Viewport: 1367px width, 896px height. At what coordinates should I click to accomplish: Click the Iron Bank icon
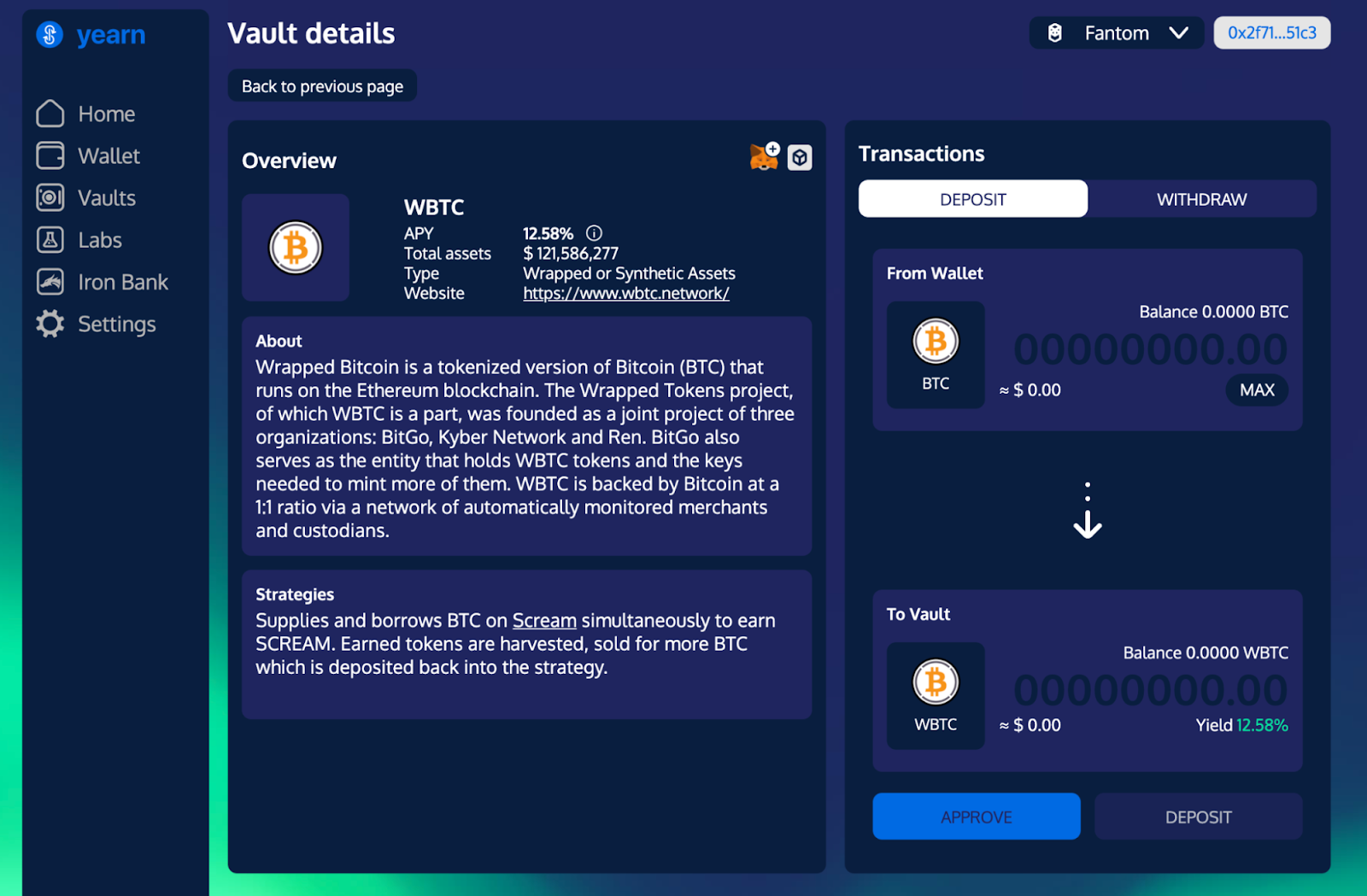click(50, 282)
